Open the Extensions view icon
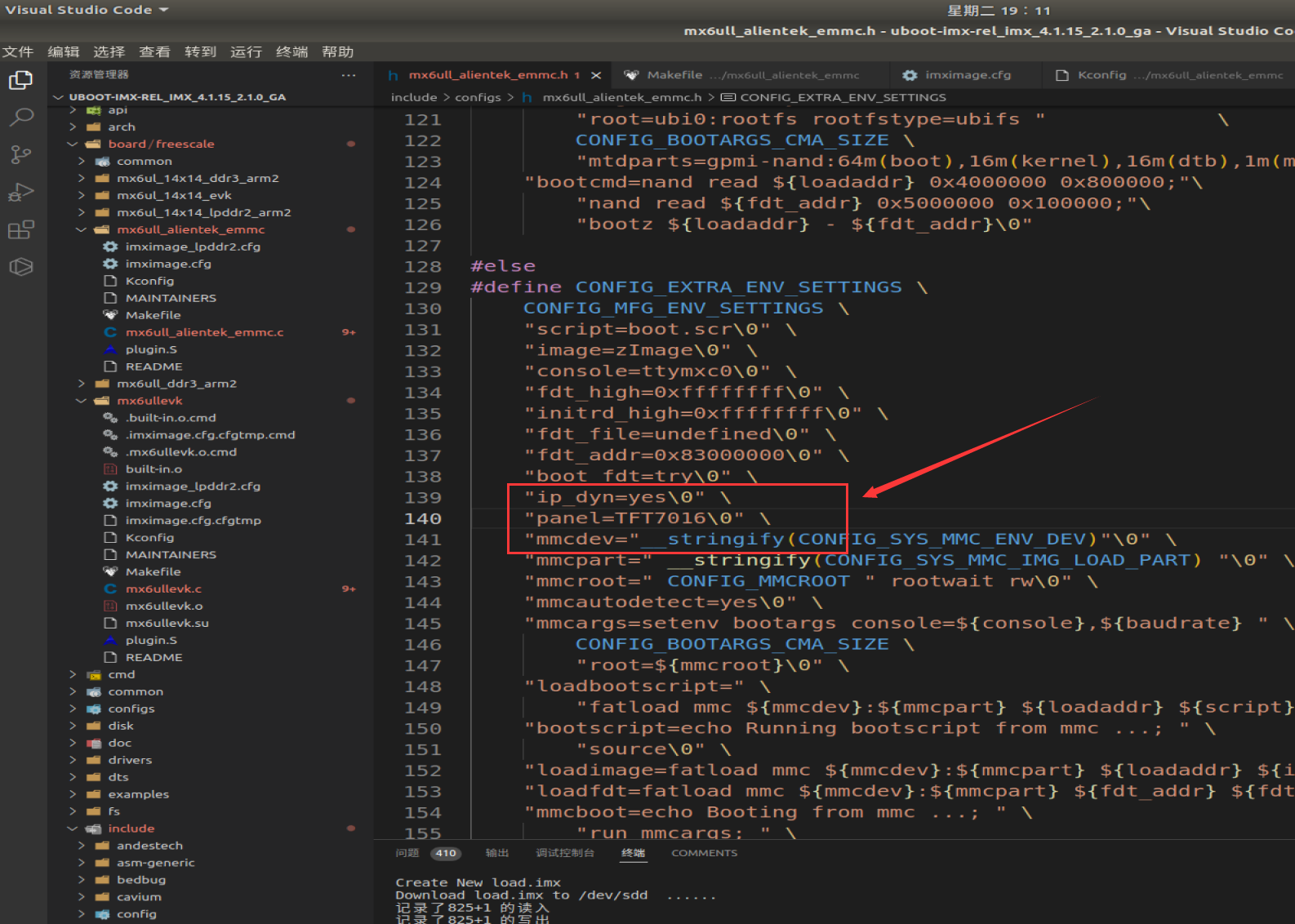The width and height of the screenshot is (1295, 924). tap(20, 229)
